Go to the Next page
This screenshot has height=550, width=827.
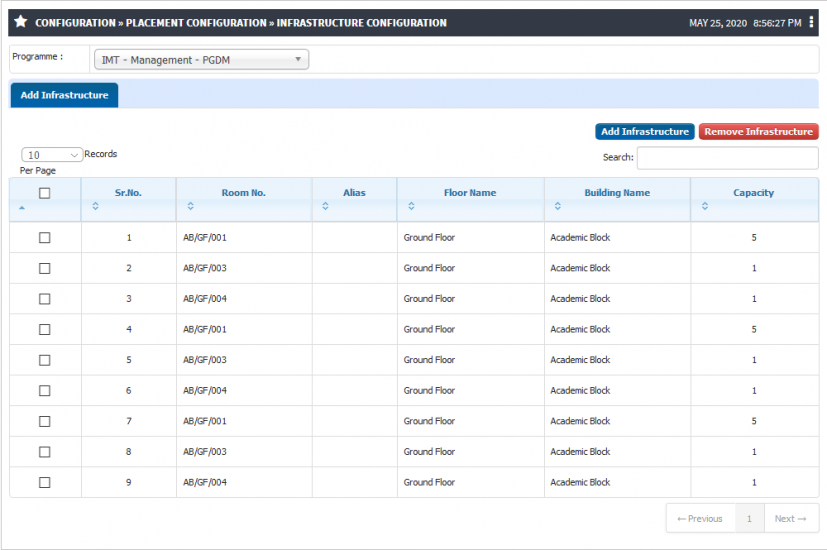791,519
